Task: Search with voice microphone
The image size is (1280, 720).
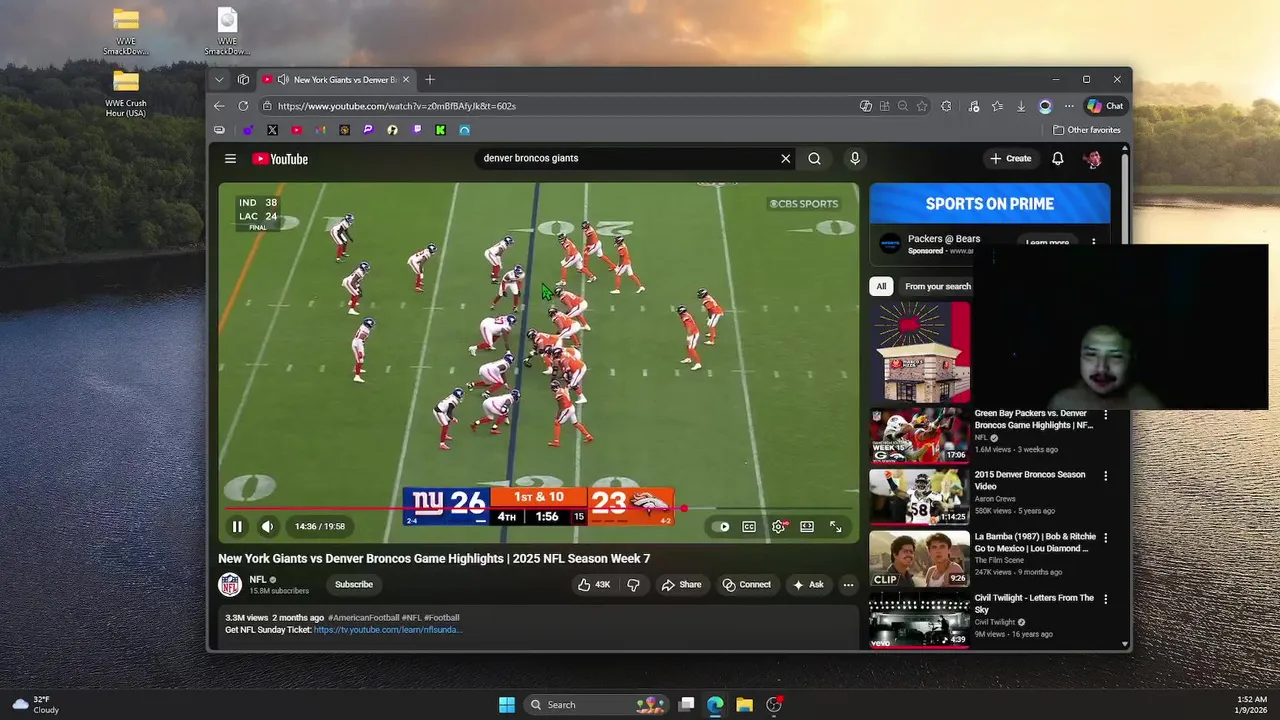Action: 854,158
